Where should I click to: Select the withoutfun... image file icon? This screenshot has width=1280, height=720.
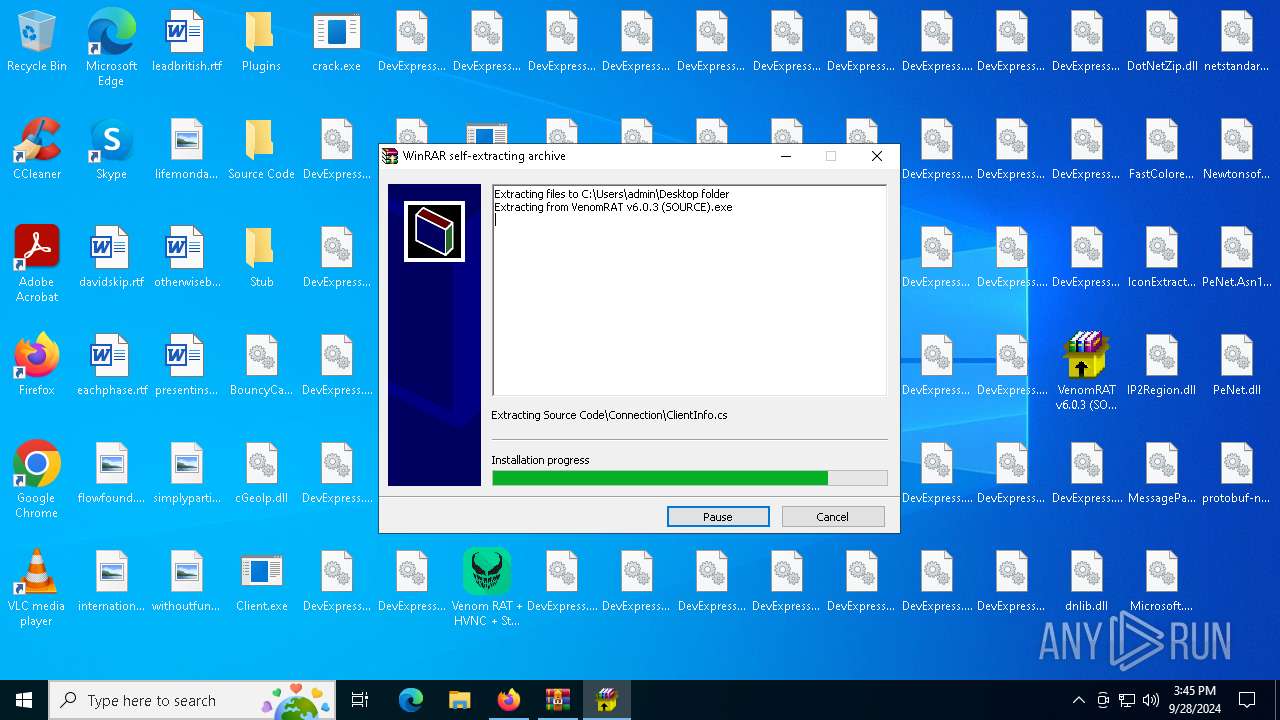186,581
